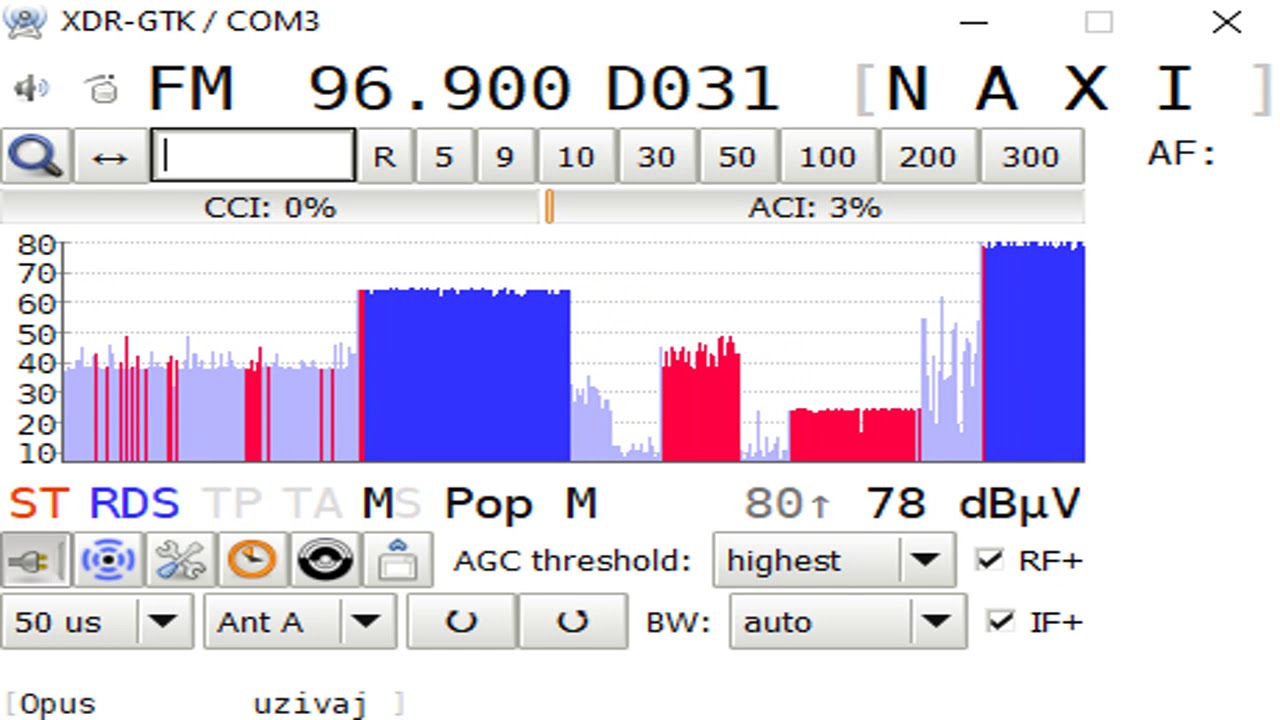This screenshot has height=720, width=1280.
Task: Open the pattern antenna radar icon
Action: [x=108, y=560]
